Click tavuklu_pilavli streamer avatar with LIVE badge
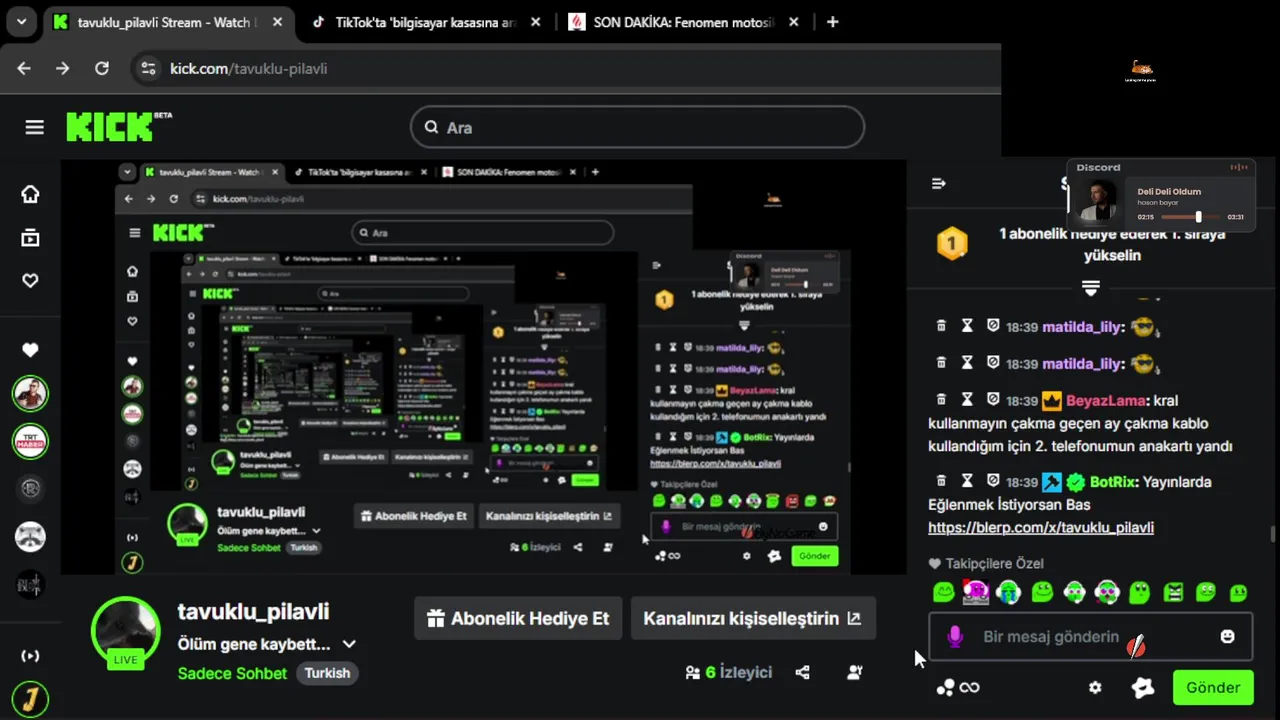The height and width of the screenshot is (720, 1280). point(125,632)
